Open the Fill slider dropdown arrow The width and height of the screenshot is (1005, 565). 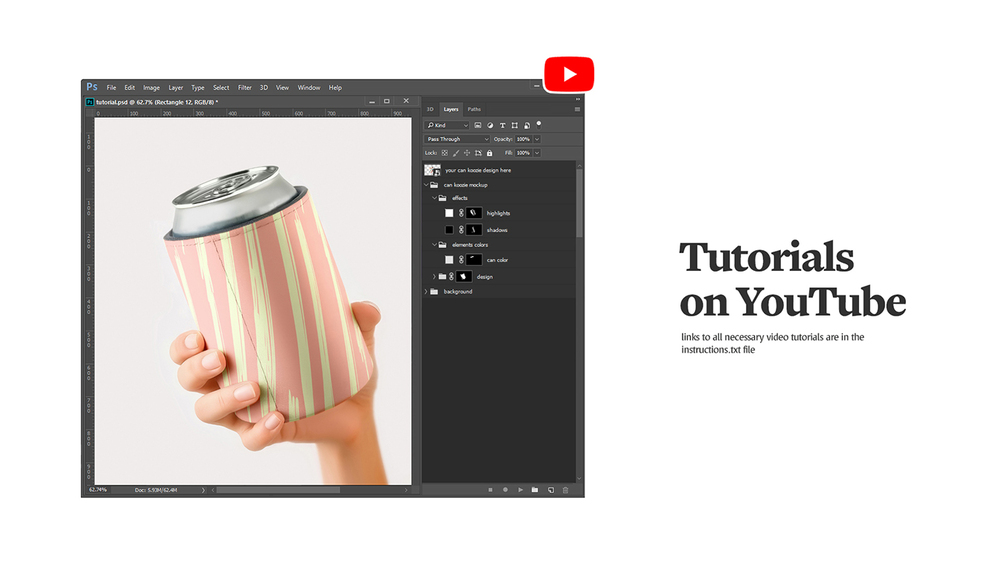(x=537, y=153)
